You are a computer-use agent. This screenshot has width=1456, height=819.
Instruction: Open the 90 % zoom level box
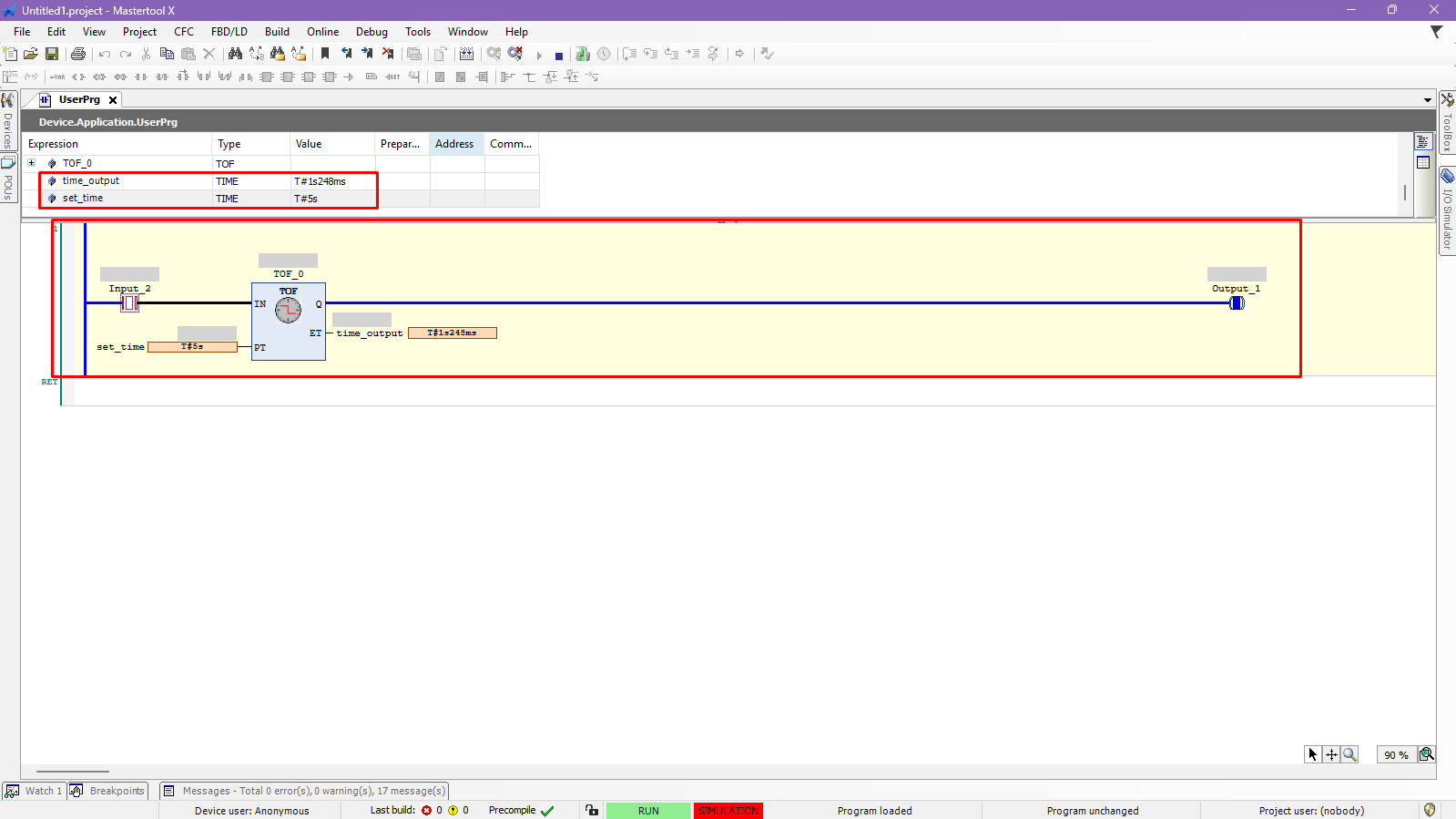pyautogui.click(x=1395, y=754)
